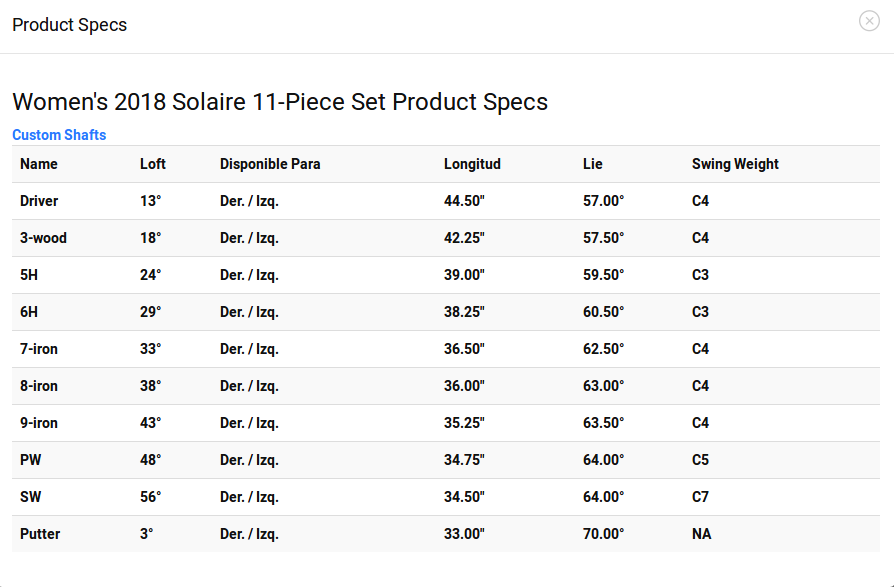This screenshot has width=894, height=587.
Task: Click the 44.50" length value
Action: tap(464, 201)
